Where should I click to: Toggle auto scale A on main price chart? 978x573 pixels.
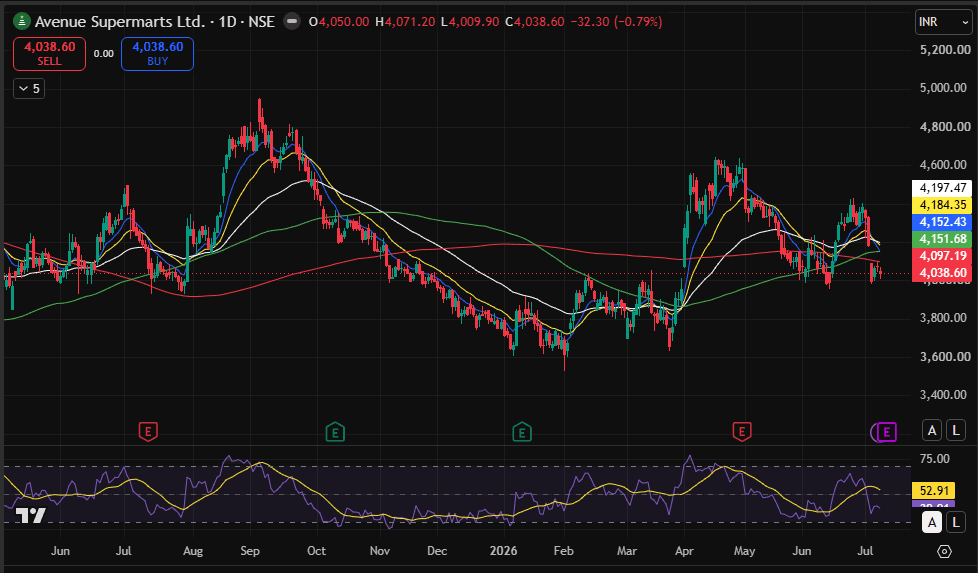click(932, 430)
